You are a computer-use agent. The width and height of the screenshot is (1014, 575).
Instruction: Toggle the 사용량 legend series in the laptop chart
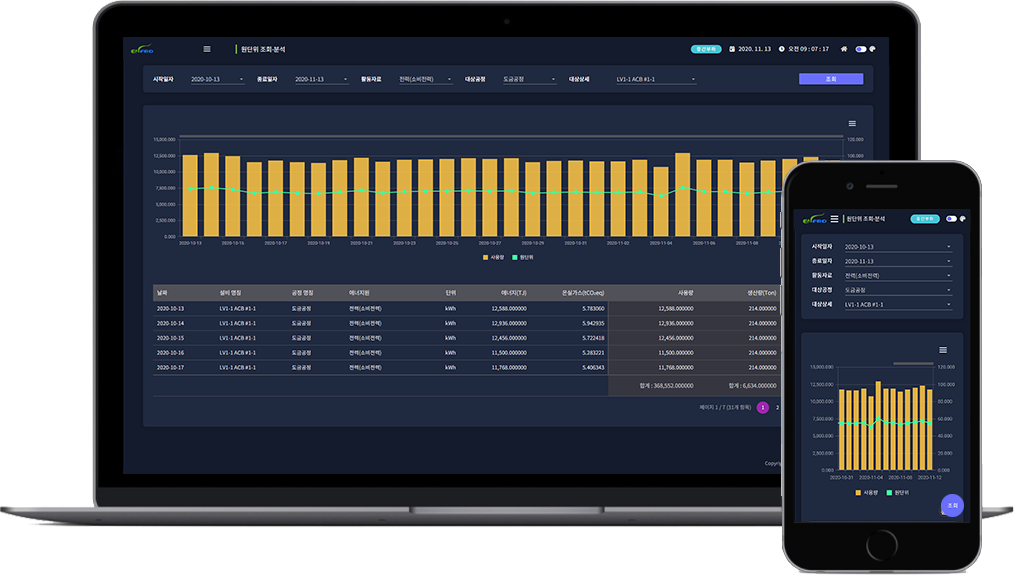click(x=493, y=257)
